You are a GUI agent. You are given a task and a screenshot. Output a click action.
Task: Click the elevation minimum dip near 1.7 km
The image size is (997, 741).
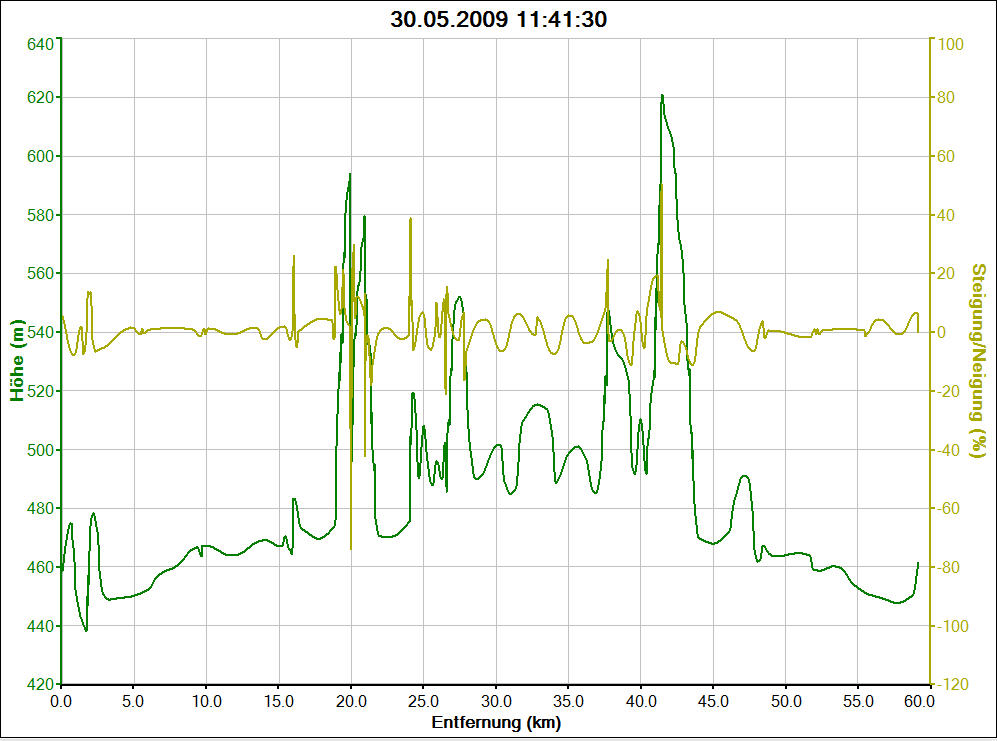[86, 630]
